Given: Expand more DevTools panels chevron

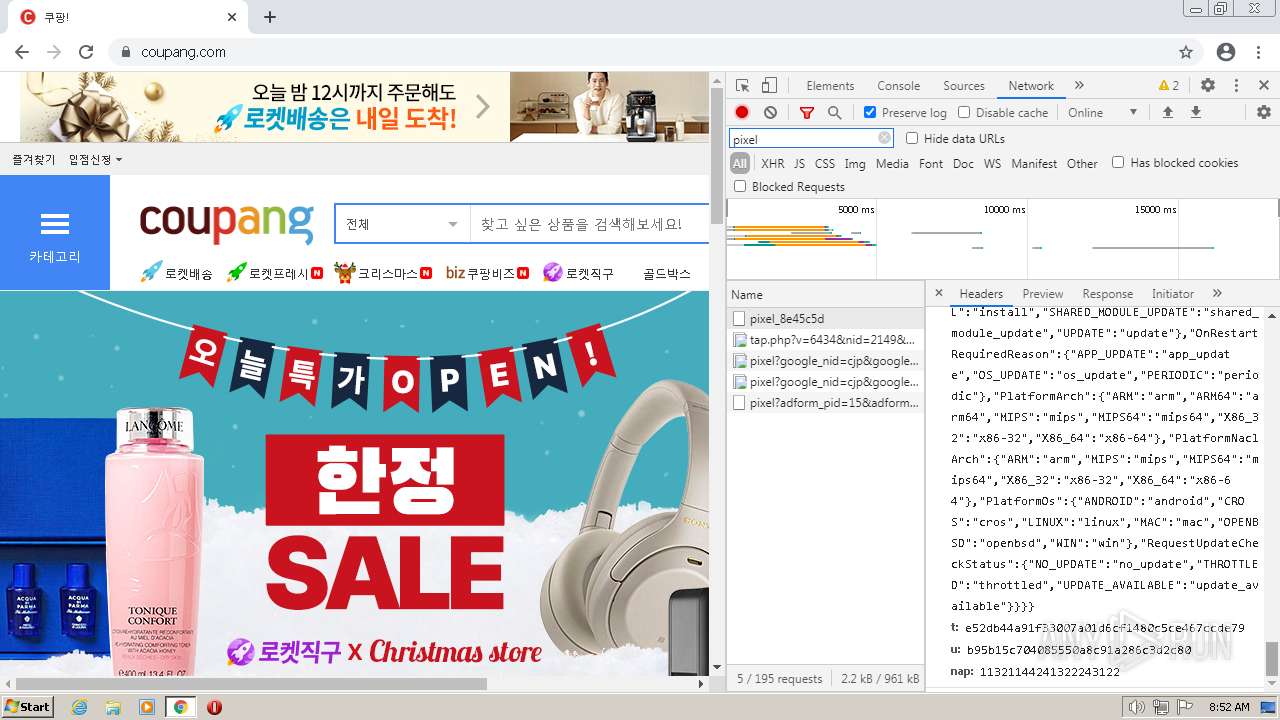Looking at the screenshot, I should [1079, 86].
